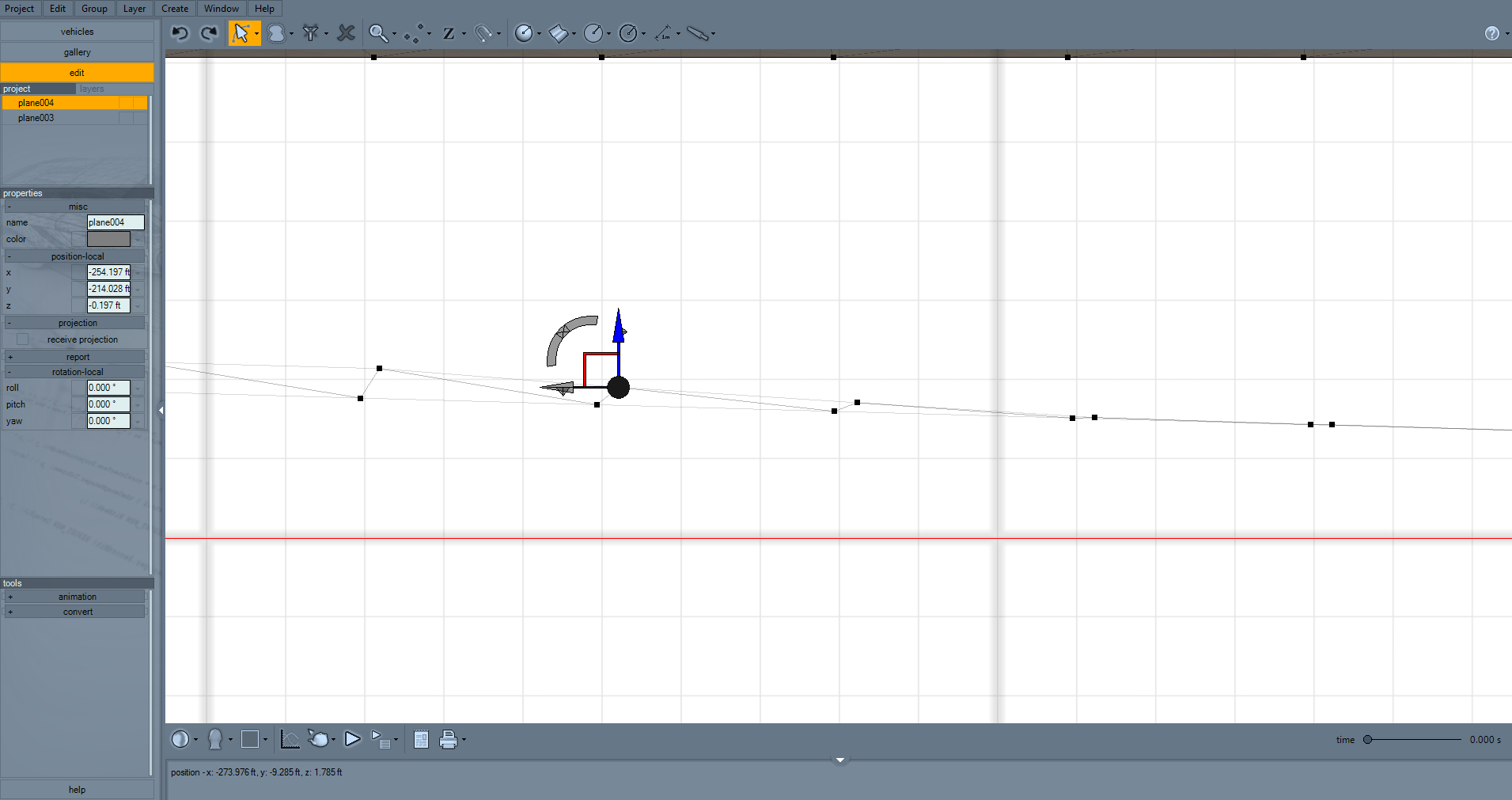Toggle the small box left of x field
This screenshot has height=800, width=1512.
[78, 272]
